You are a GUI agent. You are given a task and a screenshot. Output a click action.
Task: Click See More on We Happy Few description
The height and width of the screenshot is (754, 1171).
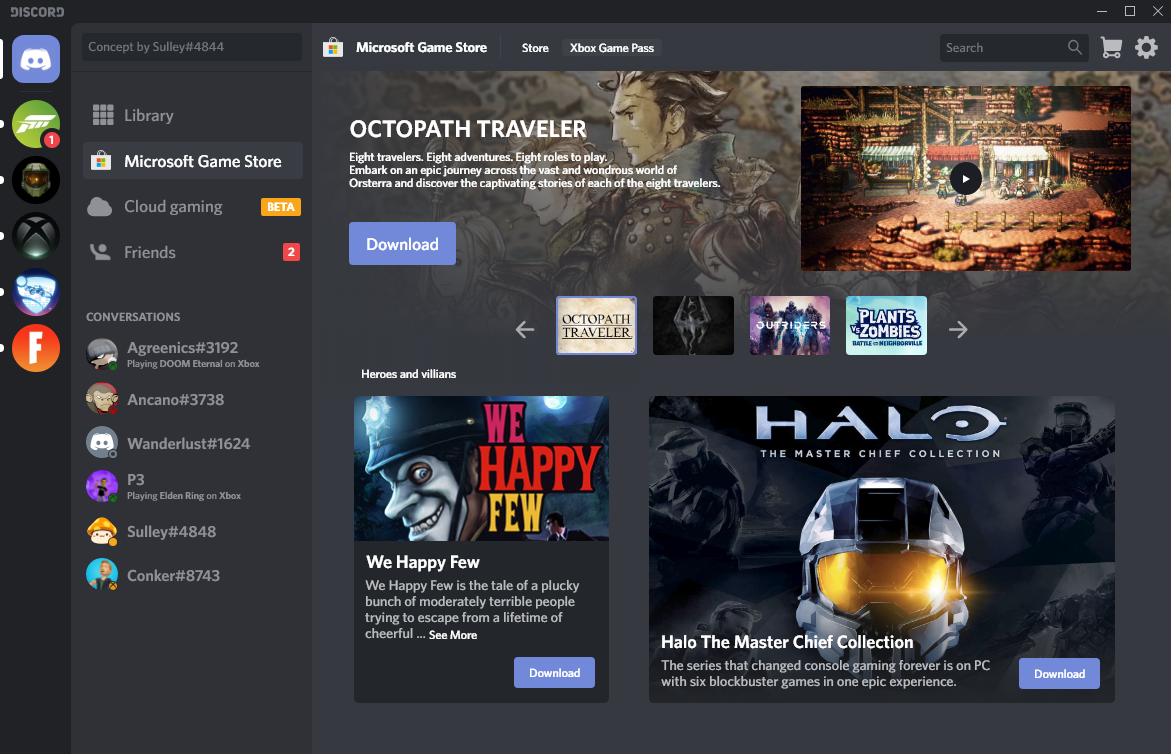[452, 634]
